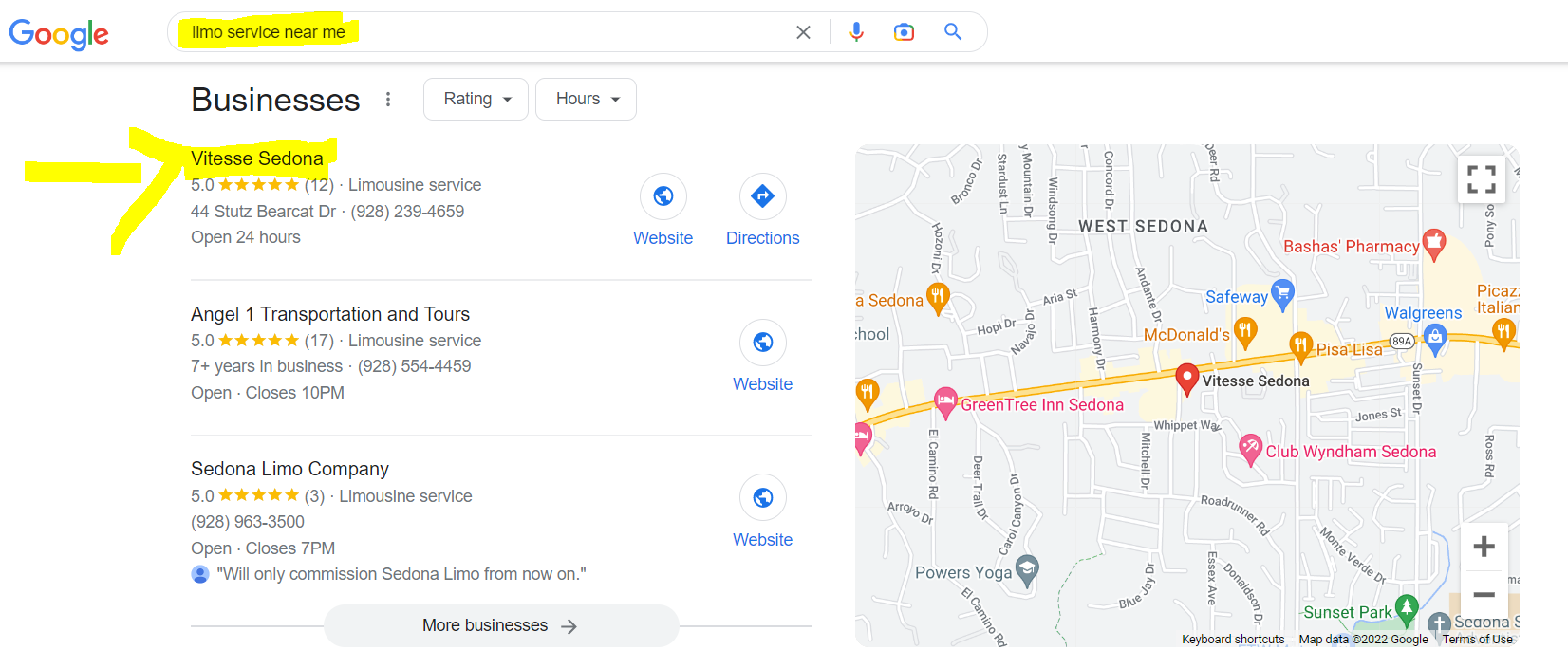Open the Hours filter dropdown

pos(586,99)
